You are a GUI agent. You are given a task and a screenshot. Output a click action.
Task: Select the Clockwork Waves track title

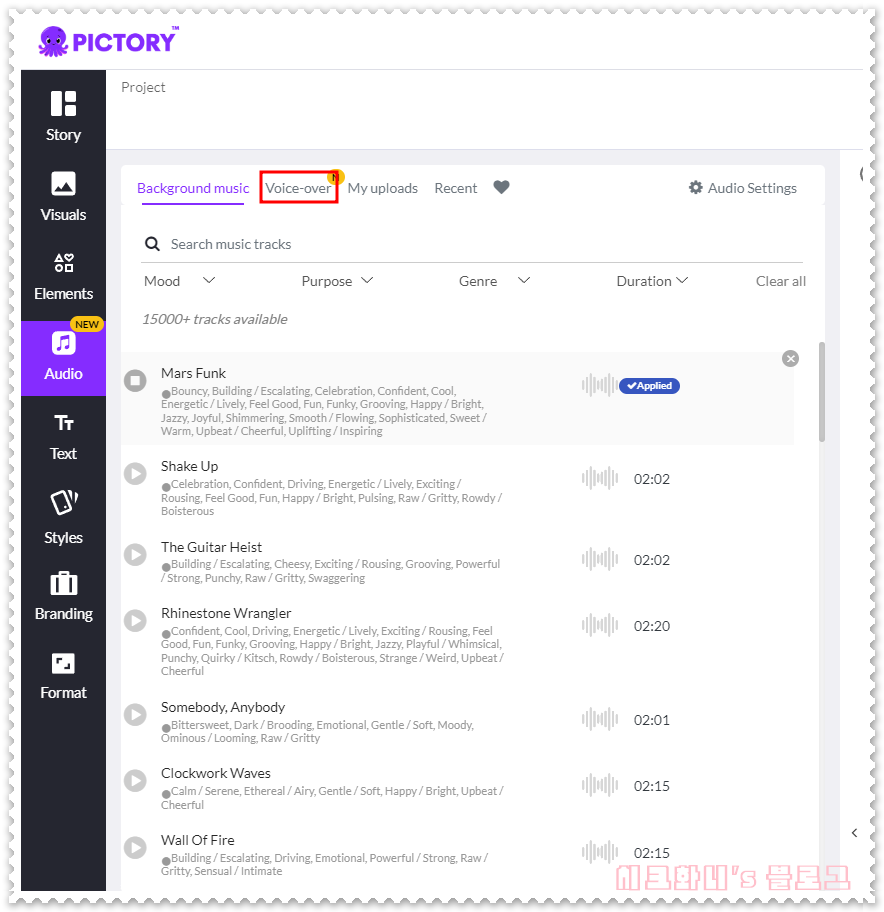(216, 773)
